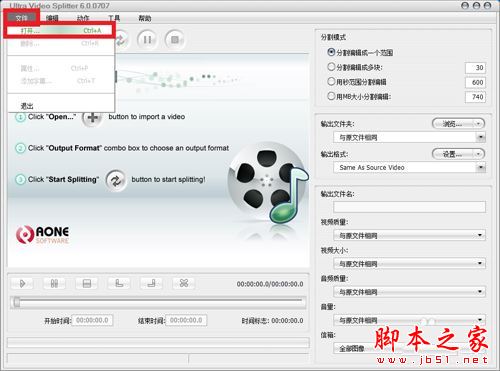Click the 设置... button for the output format
Viewport: 500px width, 371px height.
(453, 154)
